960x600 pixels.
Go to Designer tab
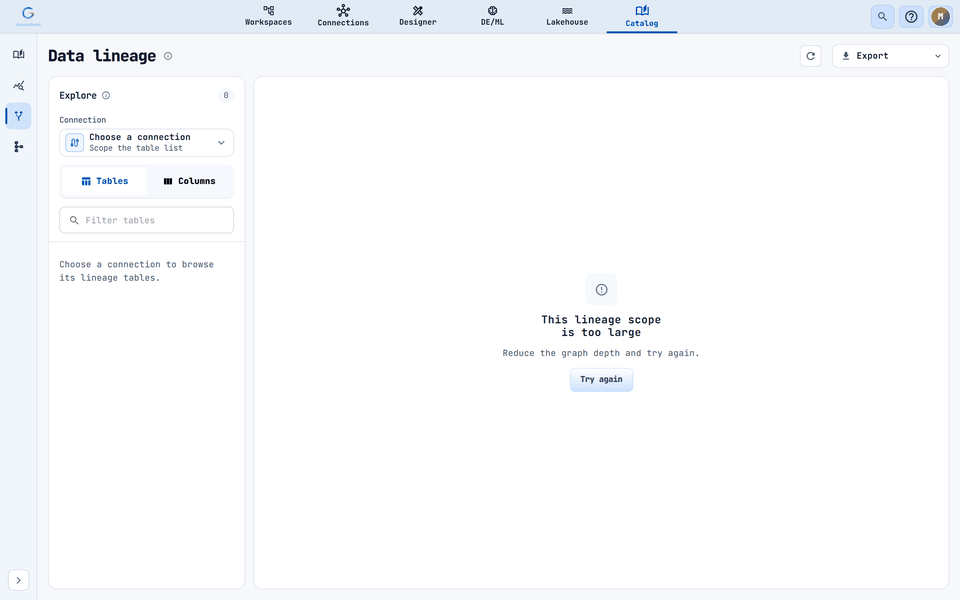418,17
